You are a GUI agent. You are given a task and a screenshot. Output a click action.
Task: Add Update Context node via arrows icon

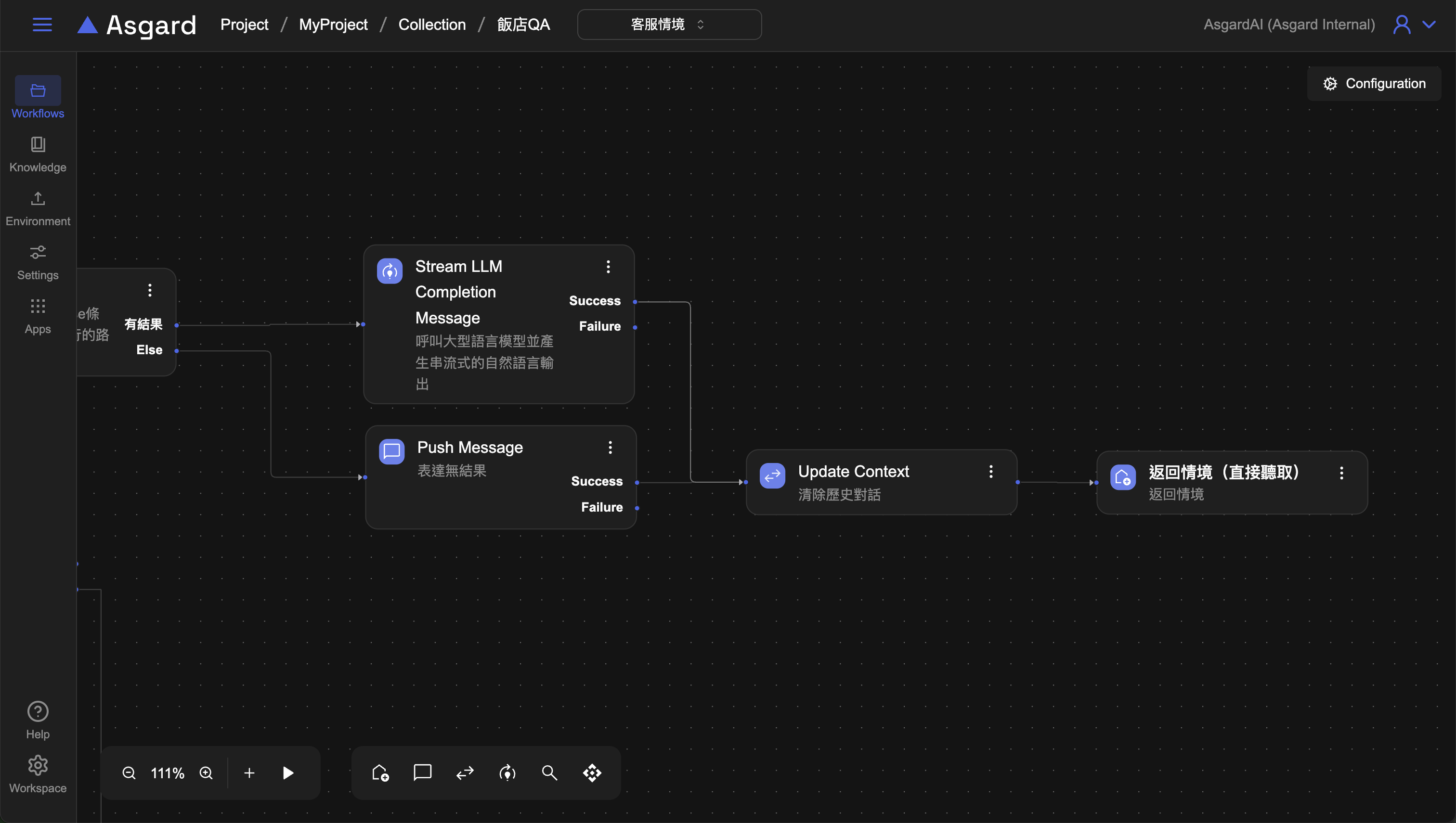pos(465,772)
